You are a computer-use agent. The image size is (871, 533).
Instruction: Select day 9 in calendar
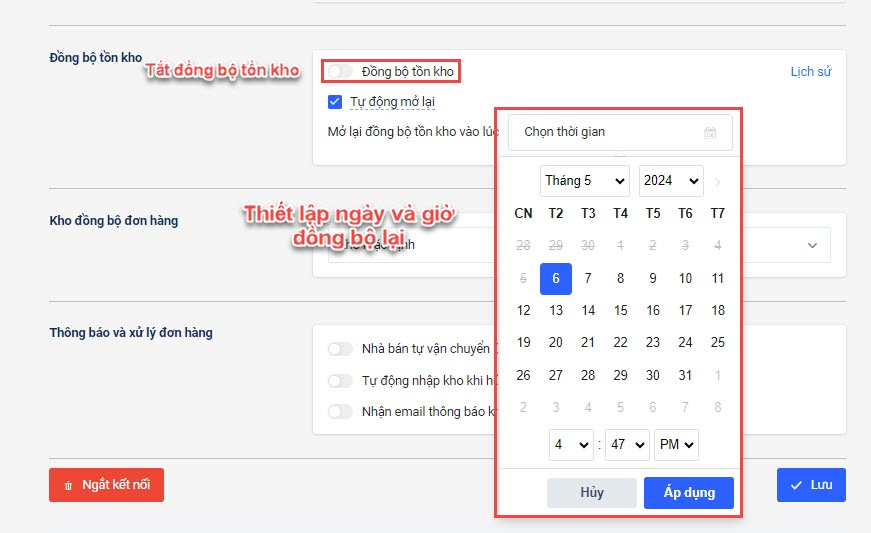coord(653,279)
